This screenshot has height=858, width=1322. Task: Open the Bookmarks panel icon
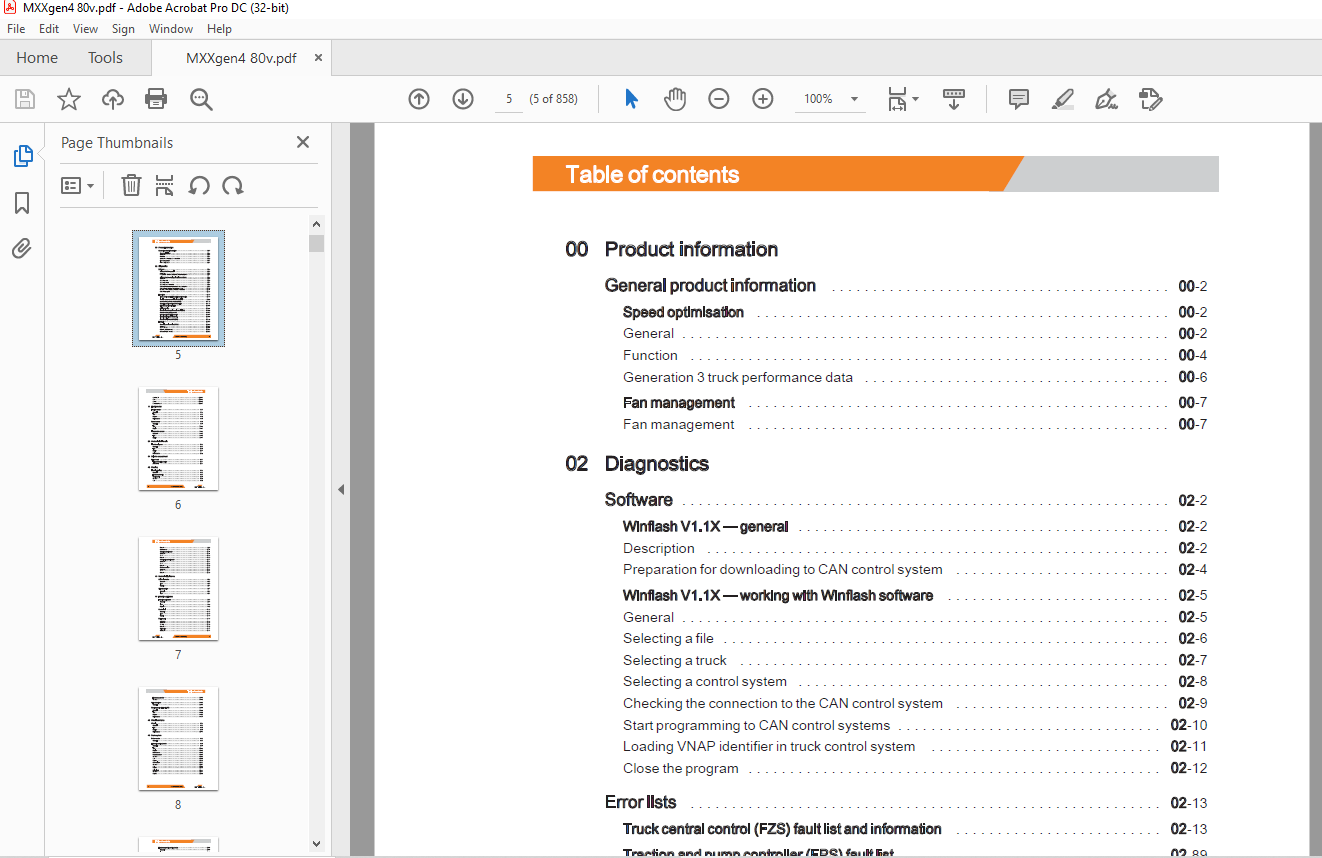22,203
